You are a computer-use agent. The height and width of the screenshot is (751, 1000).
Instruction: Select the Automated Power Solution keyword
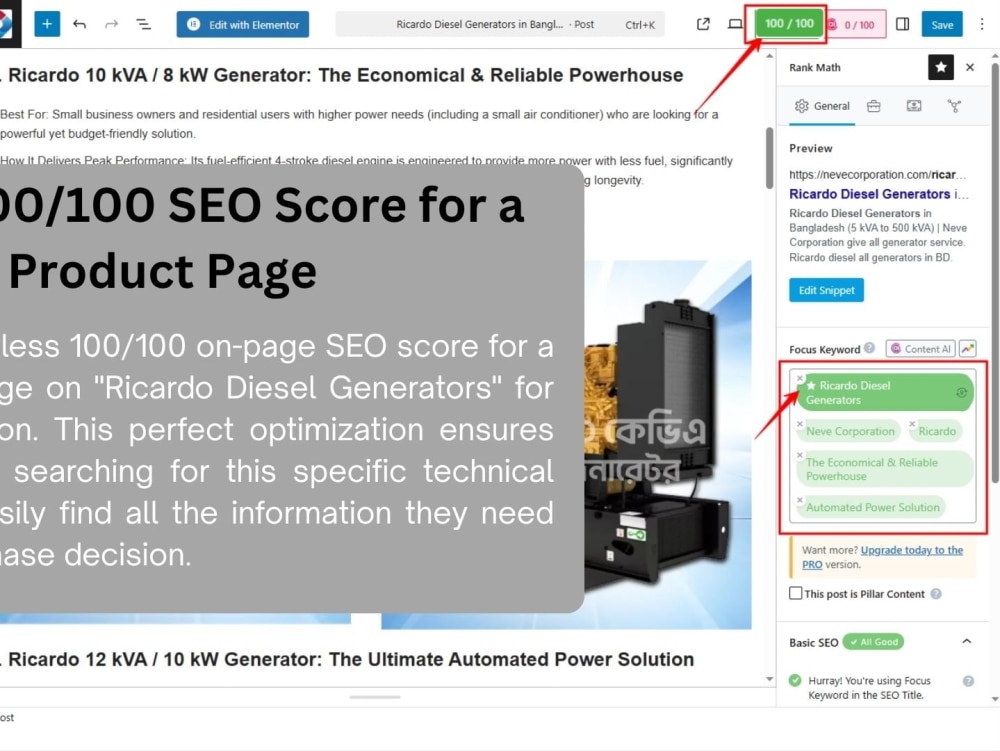click(x=872, y=507)
